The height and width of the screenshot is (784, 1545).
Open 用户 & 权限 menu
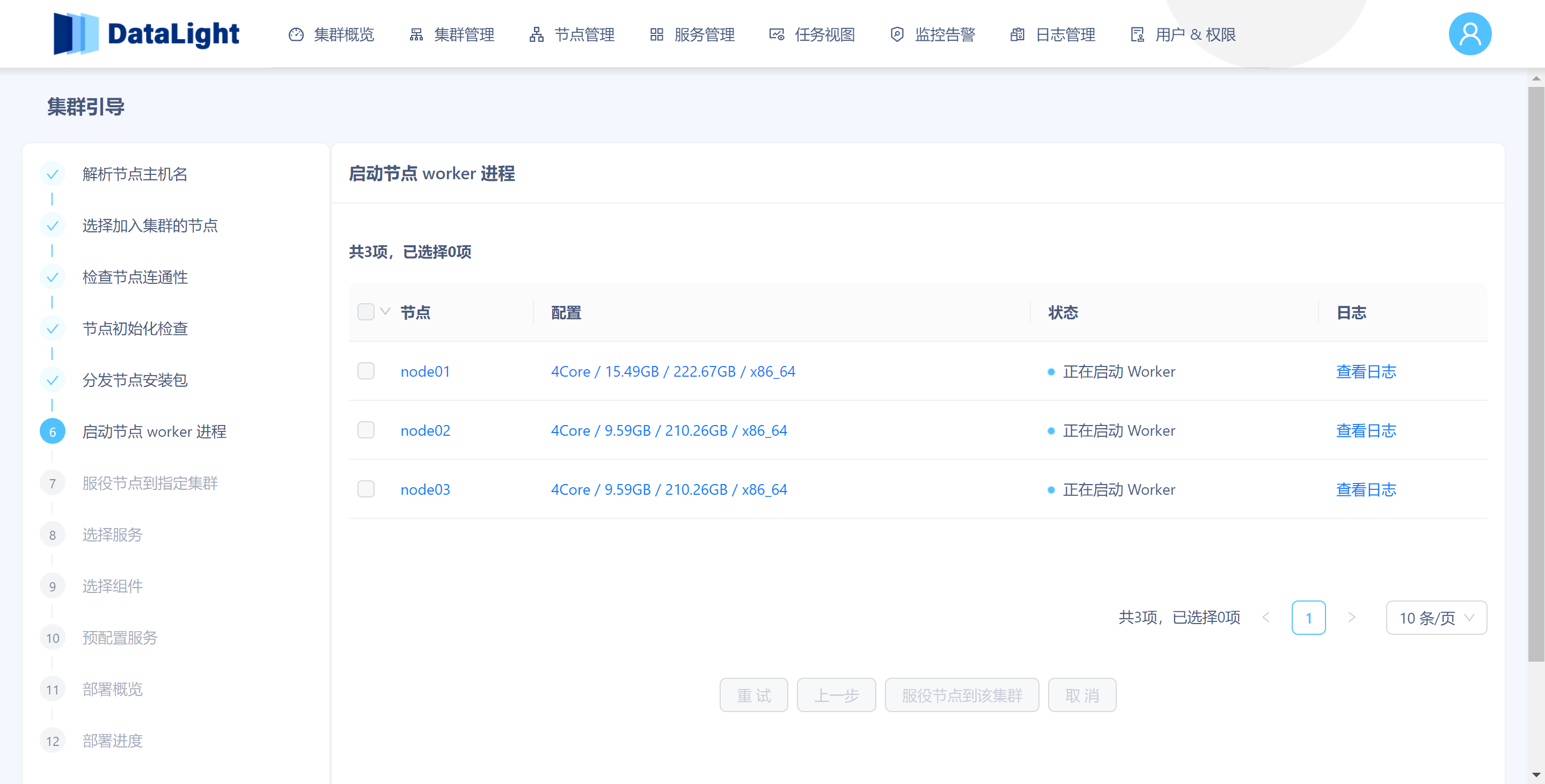click(x=1183, y=35)
